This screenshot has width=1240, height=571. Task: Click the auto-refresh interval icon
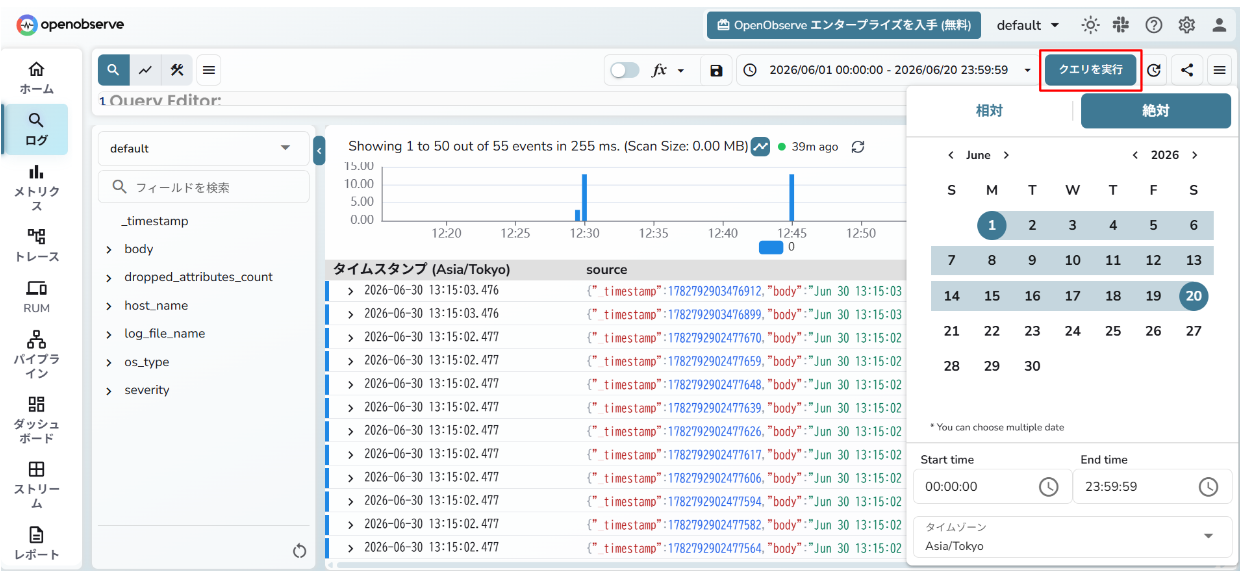coord(1154,70)
